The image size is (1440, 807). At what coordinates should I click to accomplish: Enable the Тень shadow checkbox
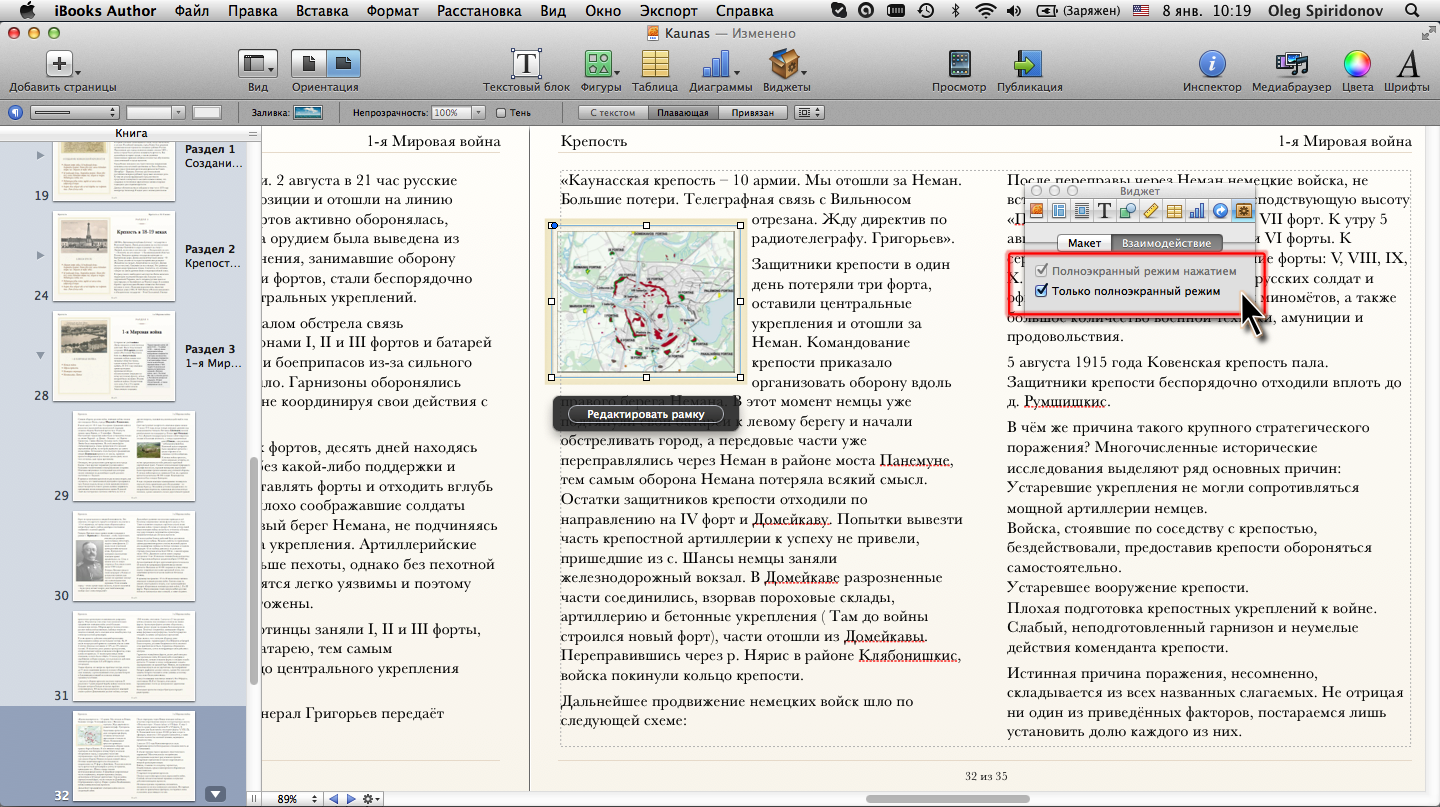(502, 113)
